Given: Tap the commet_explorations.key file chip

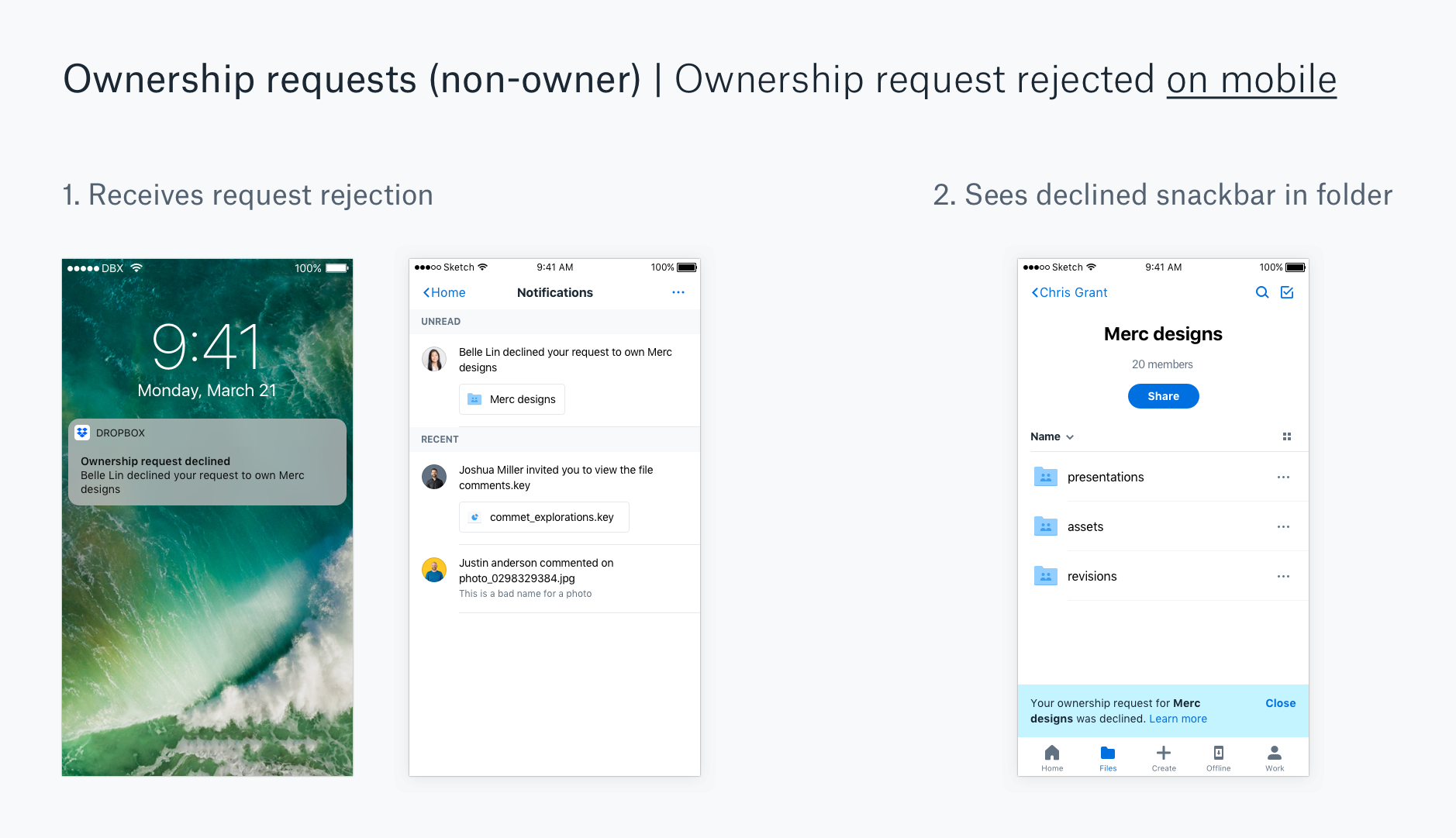Looking at the screenshot, I should click(543, 517).
